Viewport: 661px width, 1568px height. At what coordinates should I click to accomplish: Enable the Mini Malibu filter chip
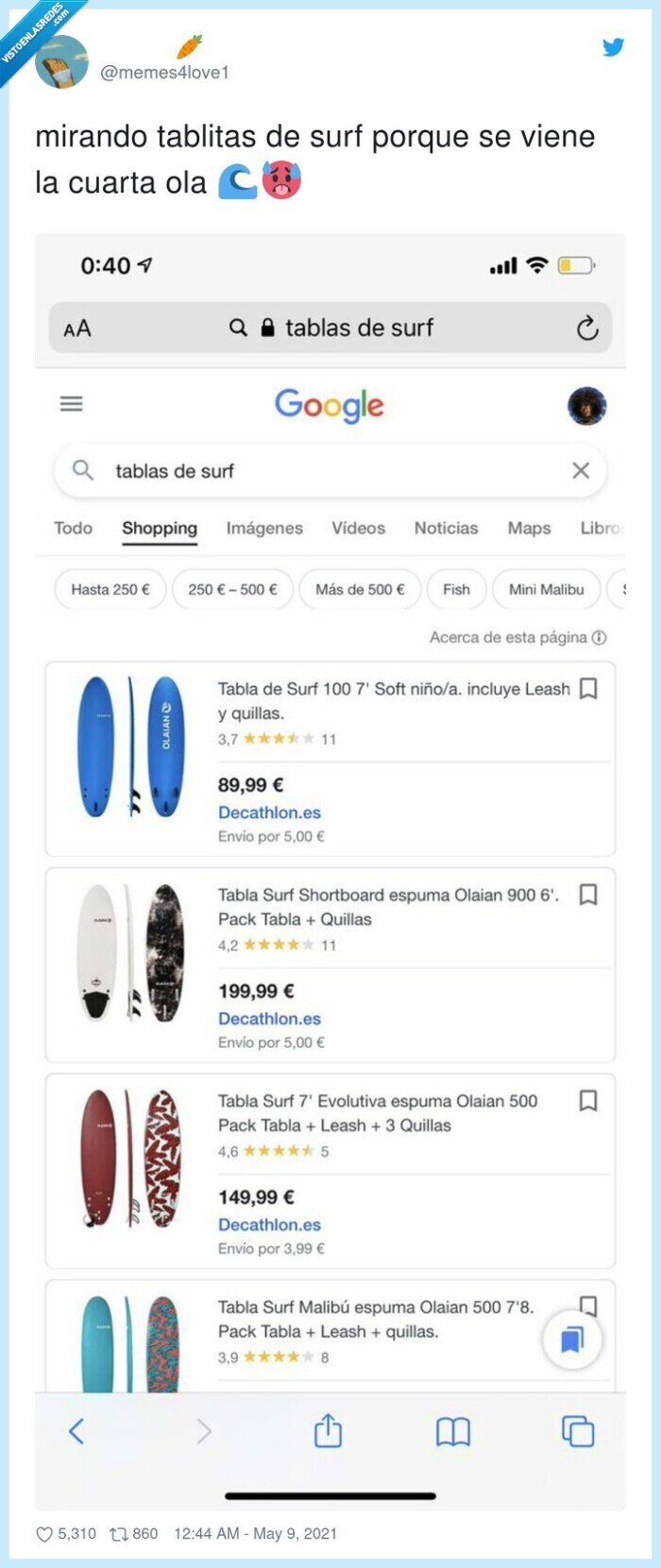point(546,589)
